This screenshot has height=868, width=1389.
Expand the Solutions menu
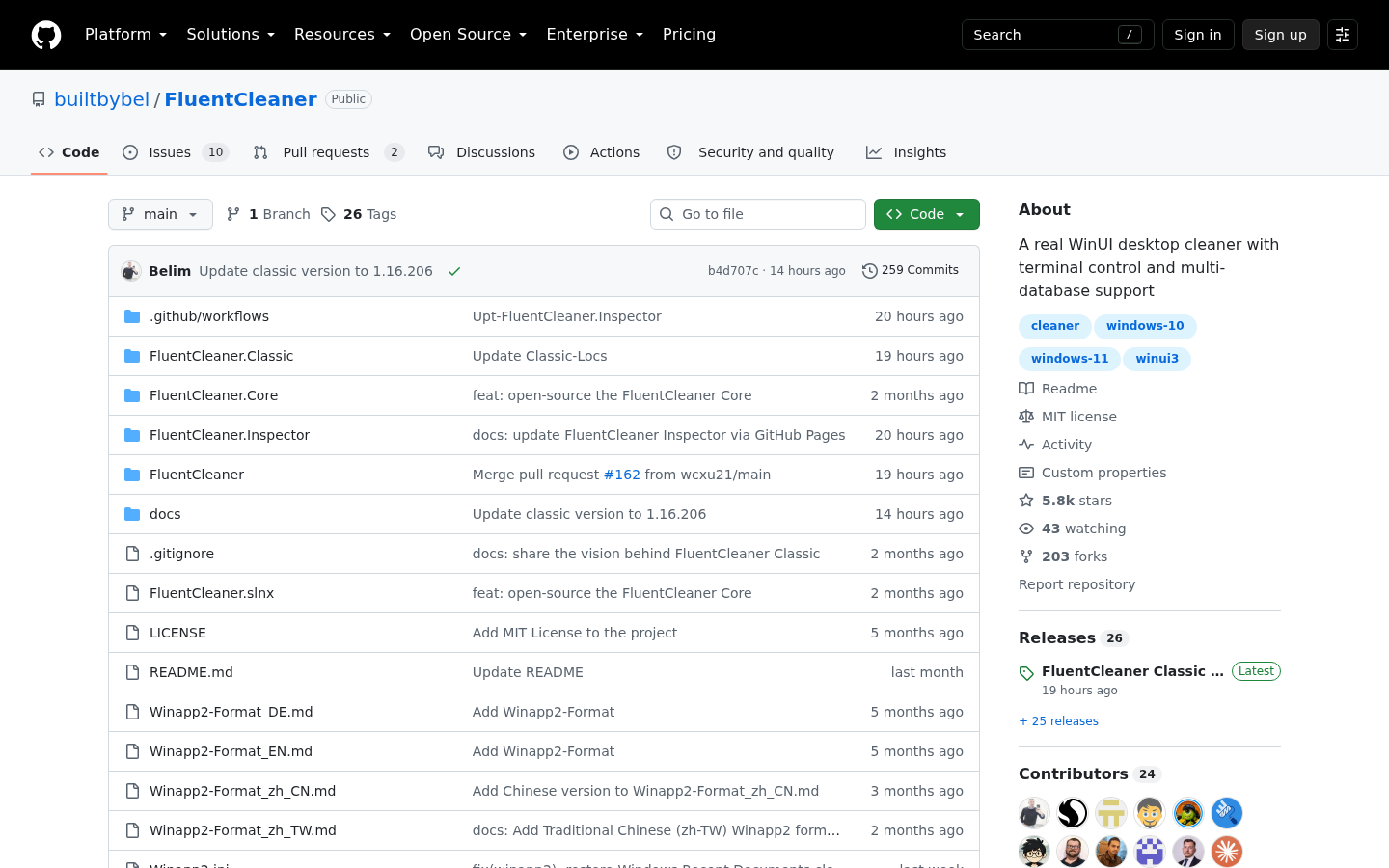pos(231,35)
